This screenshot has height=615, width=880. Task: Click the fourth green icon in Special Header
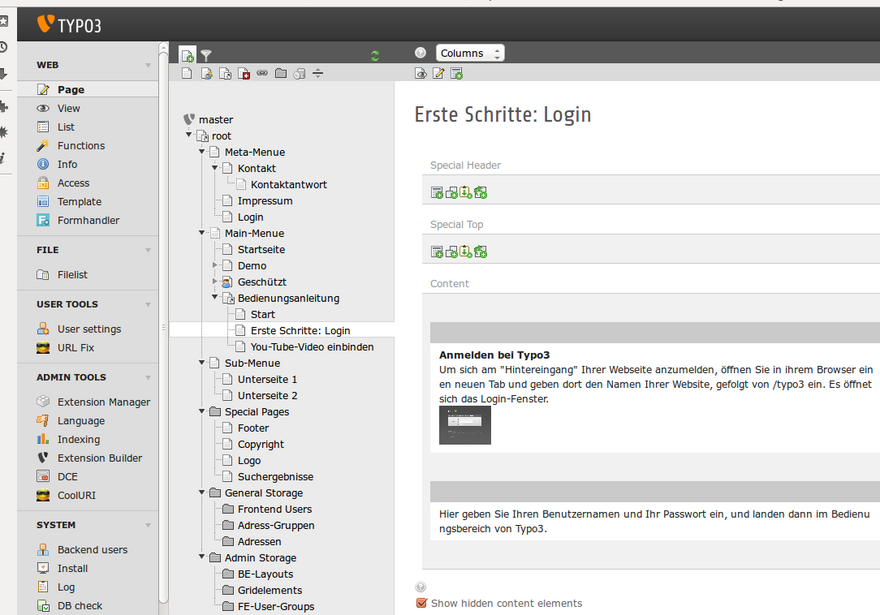pyautogui.click(x=480, y=192)
